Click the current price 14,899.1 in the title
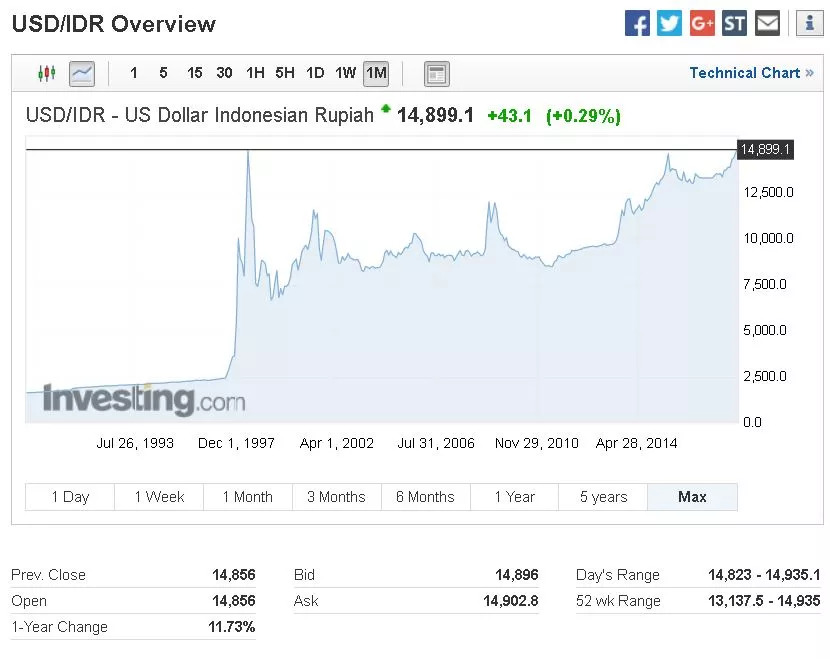Viewport: 830px width, 659px height. point(435,115)
